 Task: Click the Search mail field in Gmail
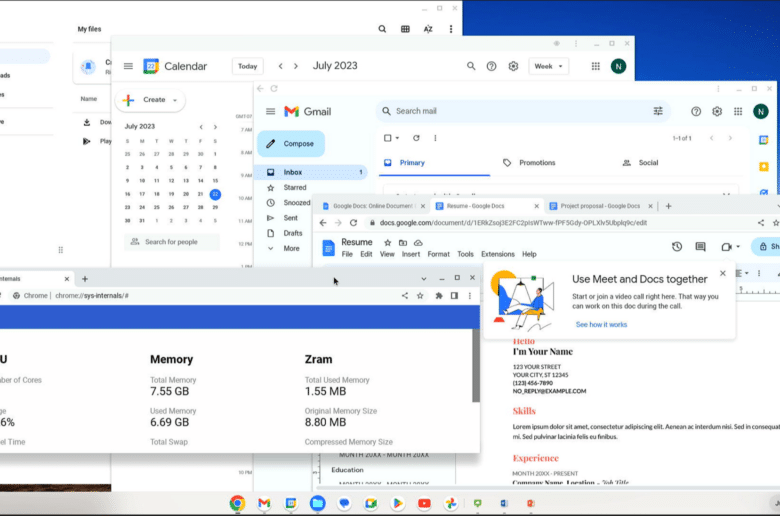(x=522, y=111)
